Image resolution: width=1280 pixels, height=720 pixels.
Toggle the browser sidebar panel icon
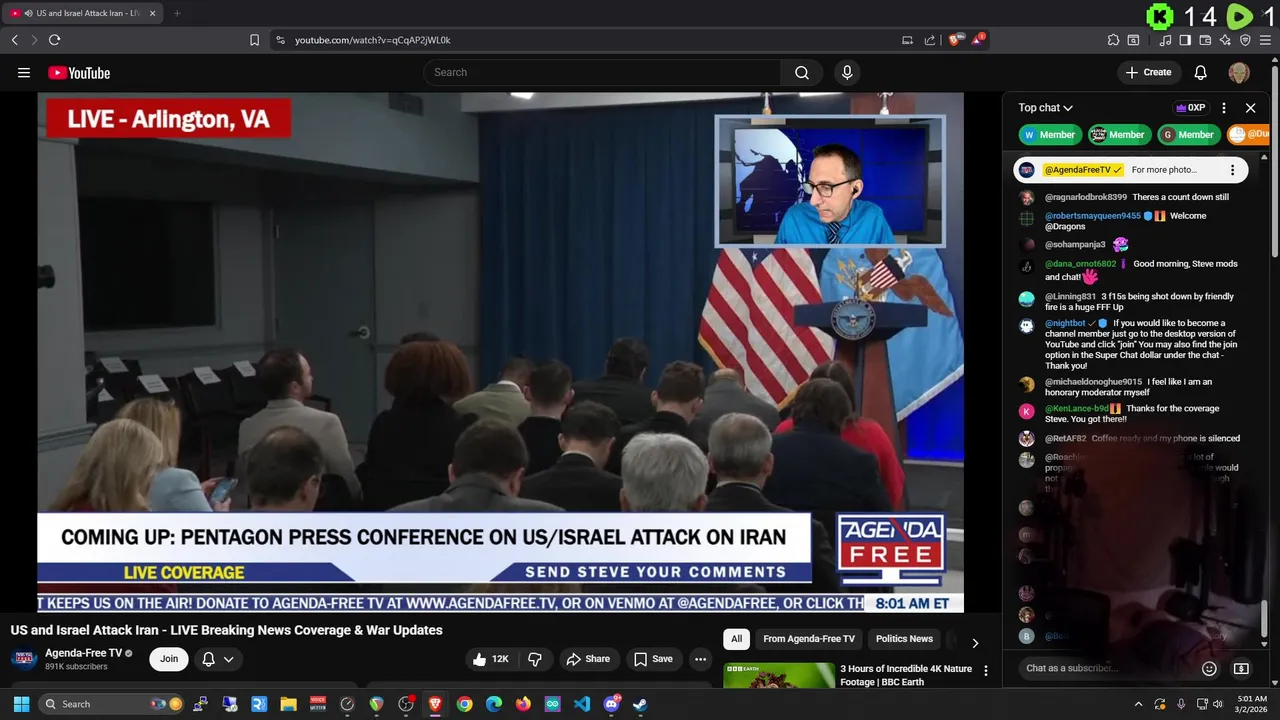(x=1185, y=40)
